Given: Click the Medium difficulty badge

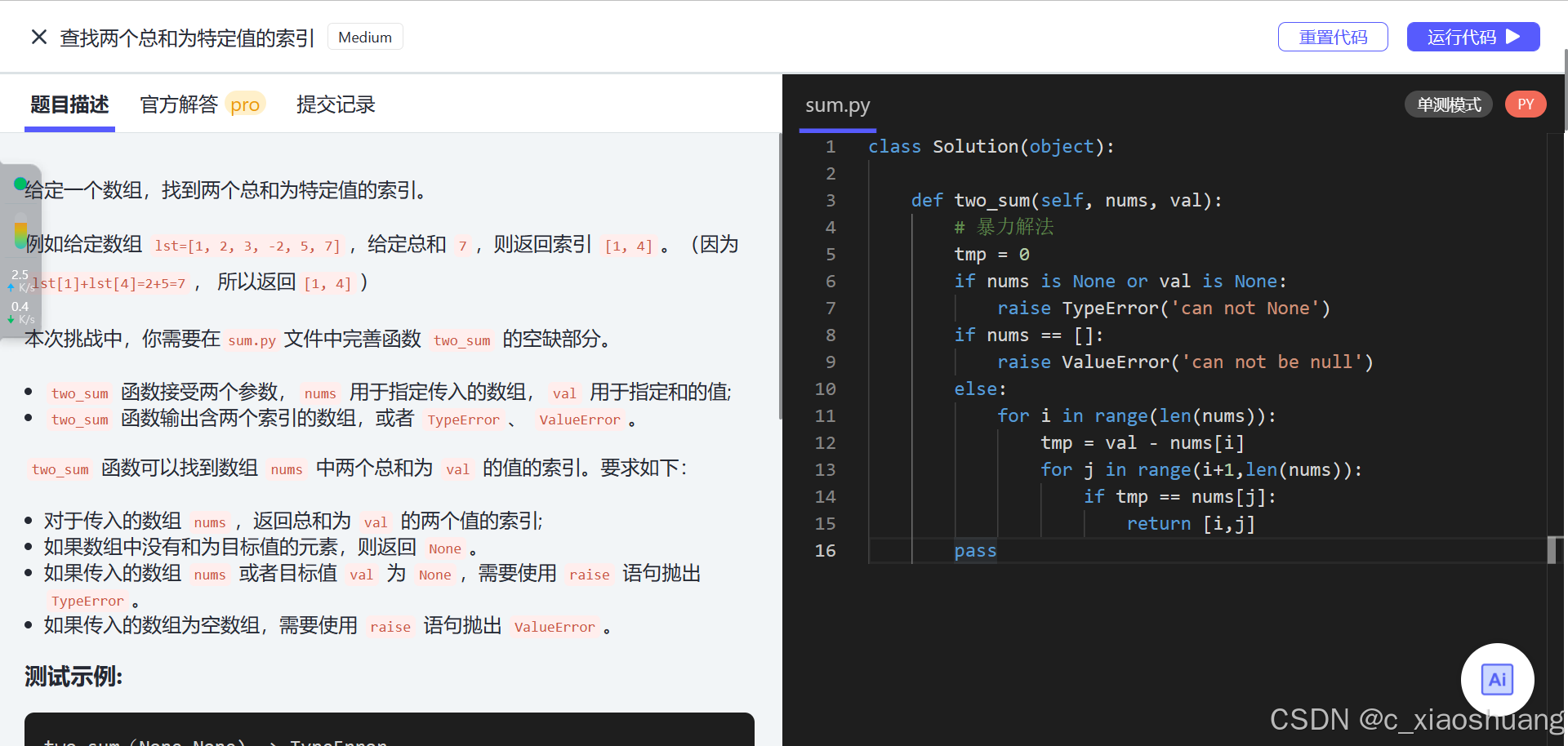Looking at the screenshot, I should (365, 36).
